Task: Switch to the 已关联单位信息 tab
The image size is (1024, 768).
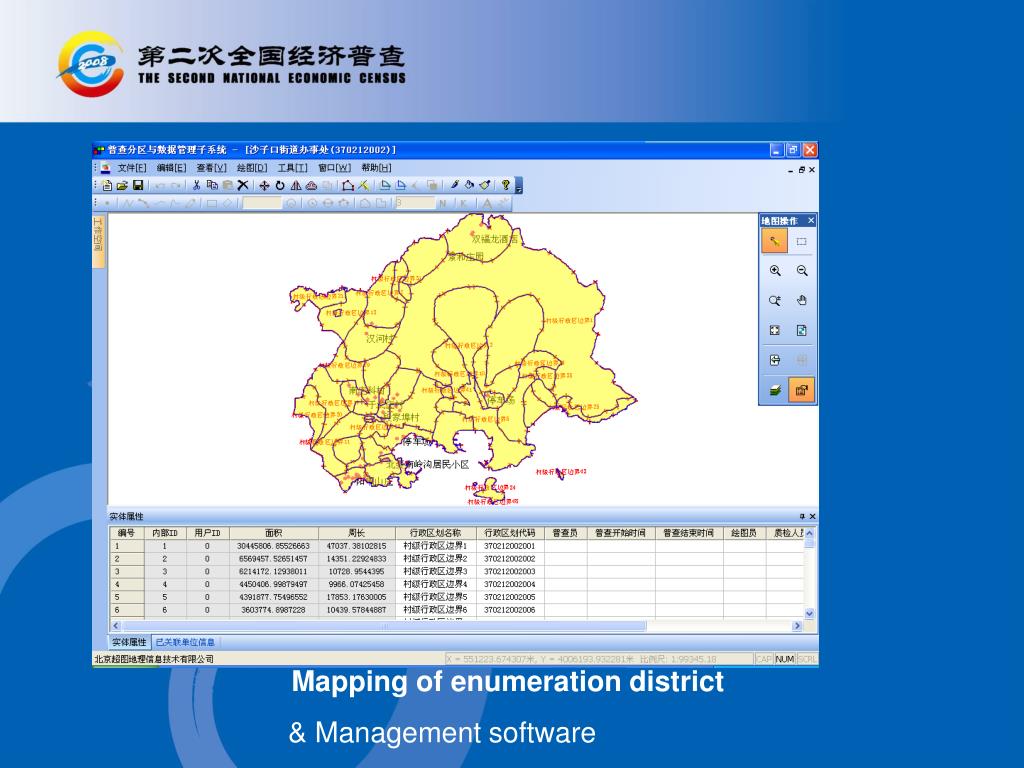Action: pyautogui.click(x=185, y=642)
